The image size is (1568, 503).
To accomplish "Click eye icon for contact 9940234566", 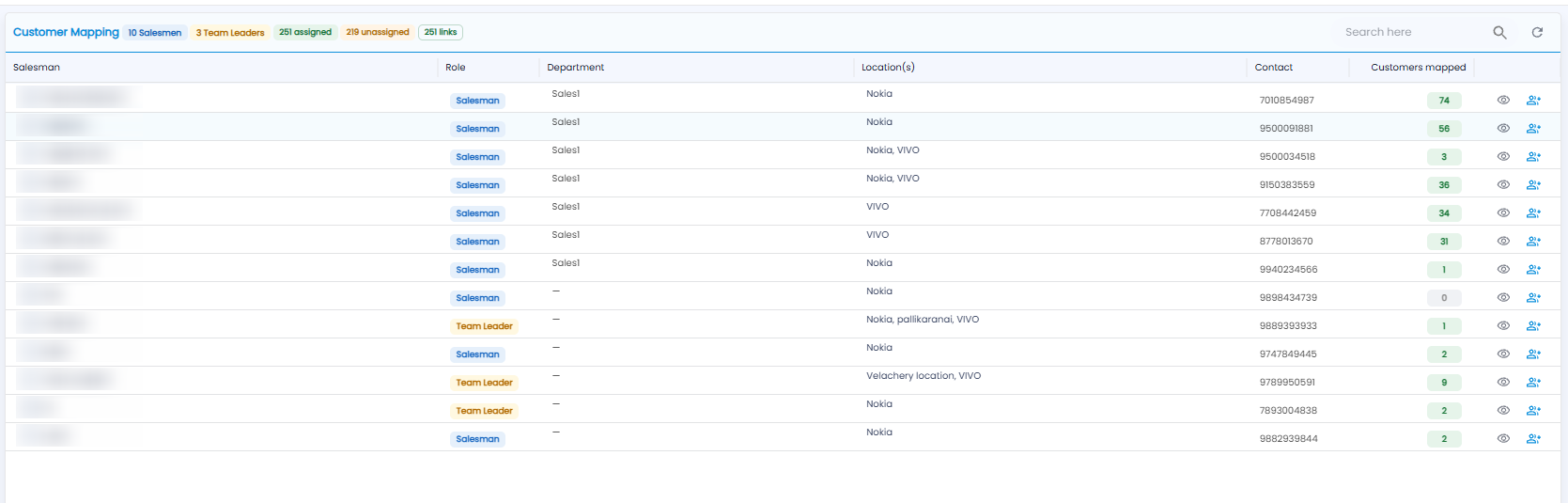I will 1503,269.
